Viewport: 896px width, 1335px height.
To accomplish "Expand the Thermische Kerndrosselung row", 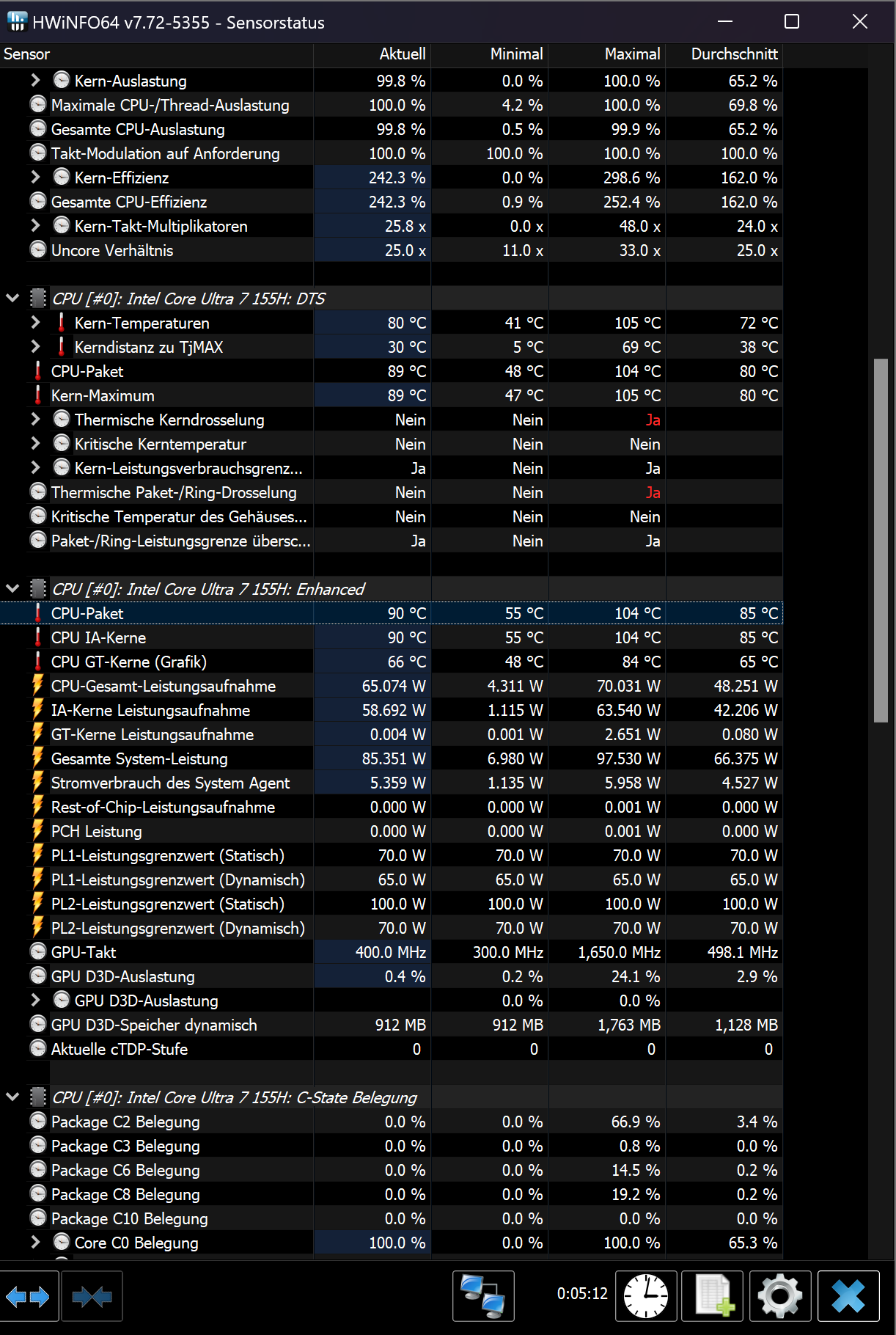I will click(x=35, y=419).
